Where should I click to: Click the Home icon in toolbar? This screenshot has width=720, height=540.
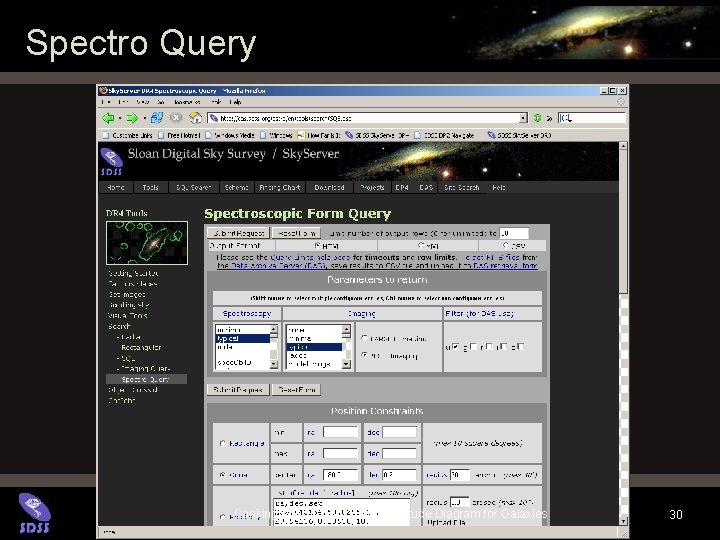click(196, 118)
